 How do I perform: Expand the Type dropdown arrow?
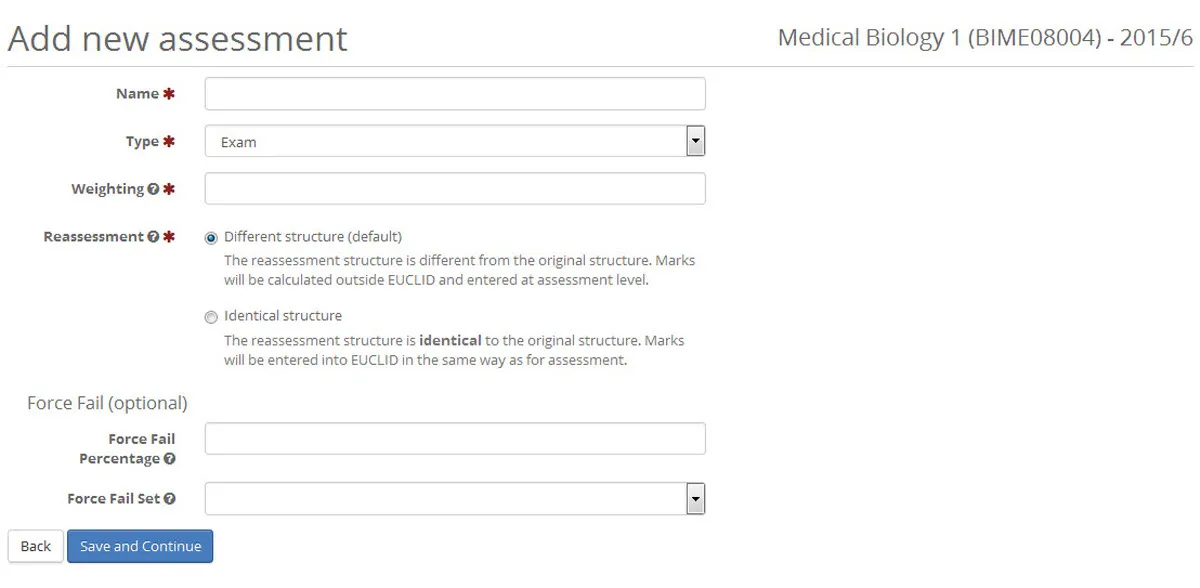(x=695, y=141)
